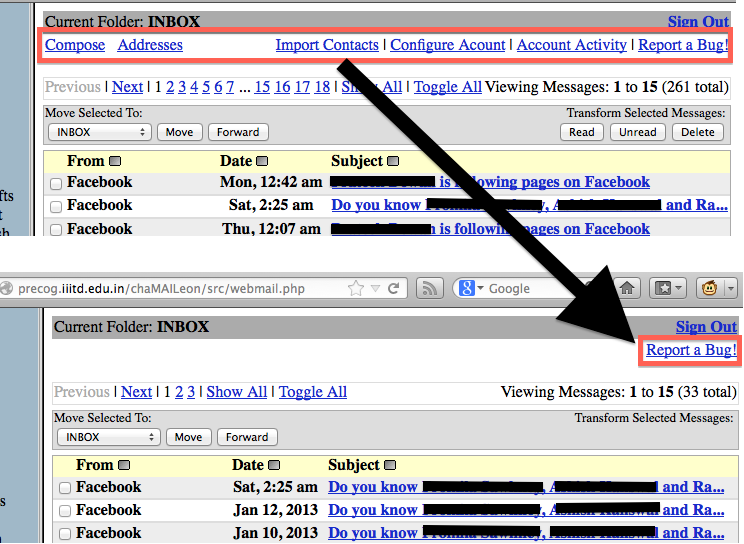Open the upper INBOX move-to folder dropdown

pos(99,132)
